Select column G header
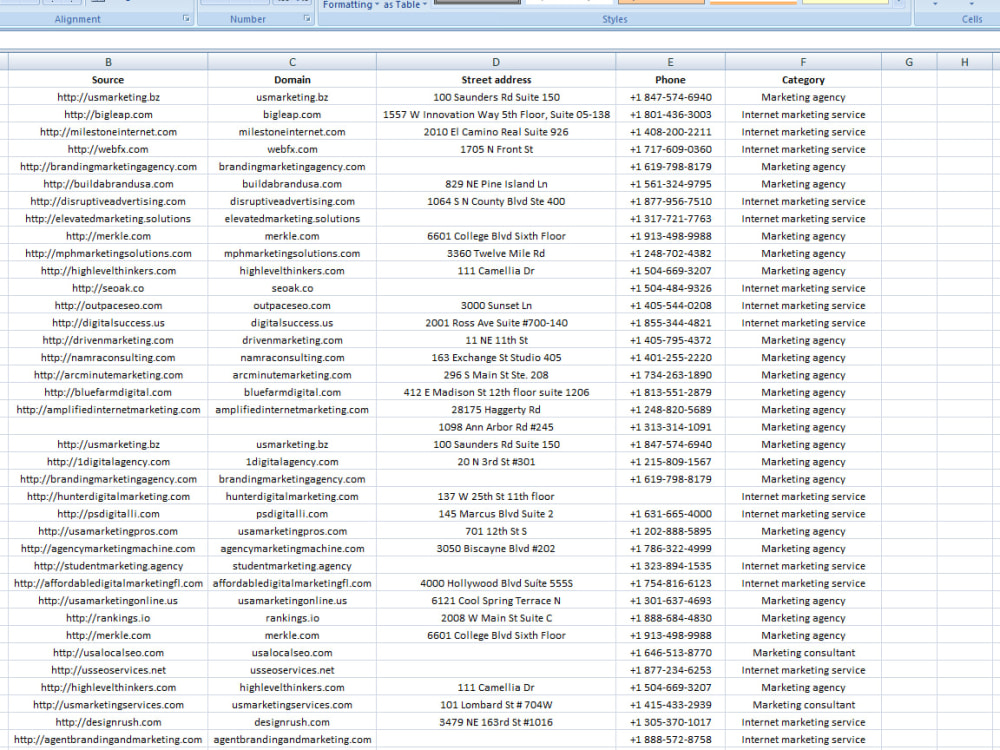The width and height of the screenshot is (1000, 750). 909,62
